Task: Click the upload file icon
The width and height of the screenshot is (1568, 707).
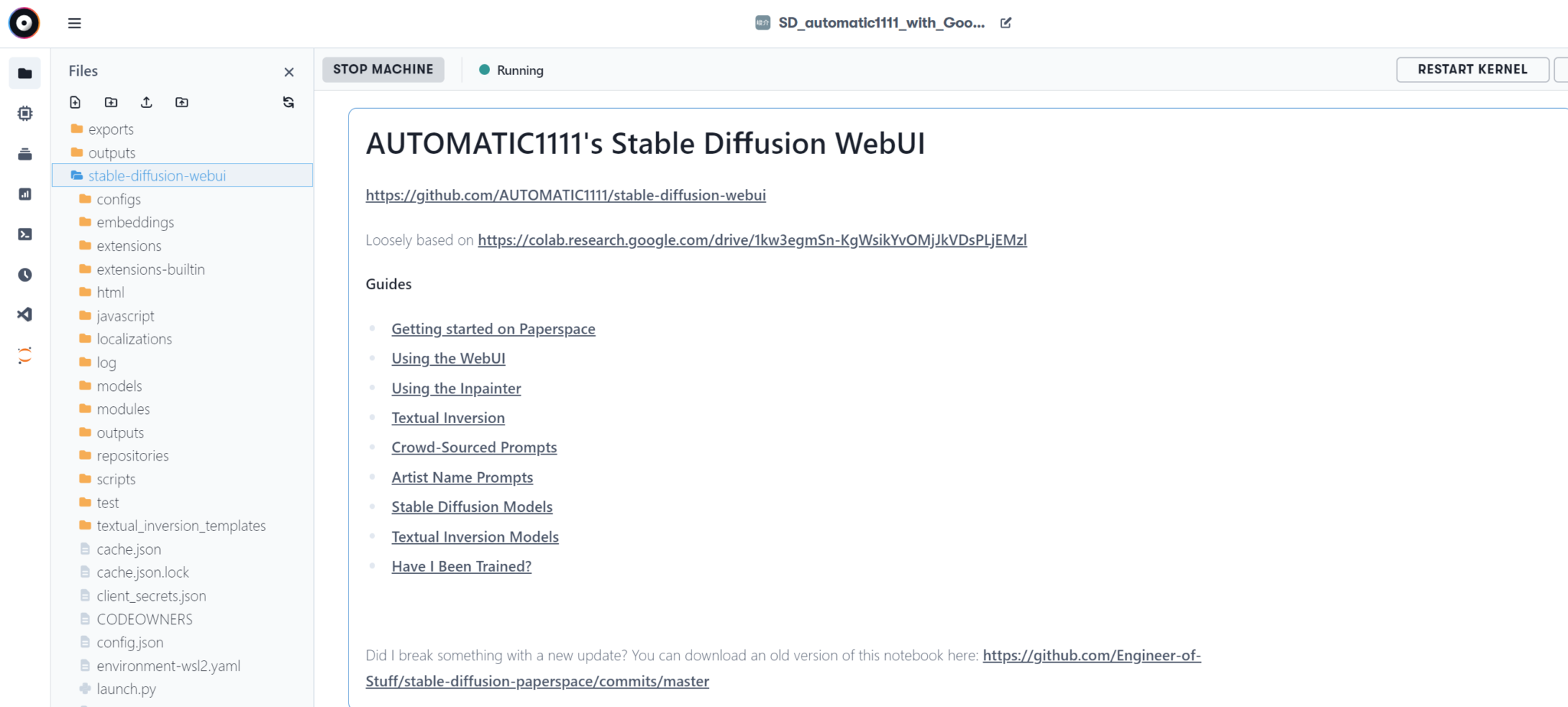Action: click(x=146, y=103)
